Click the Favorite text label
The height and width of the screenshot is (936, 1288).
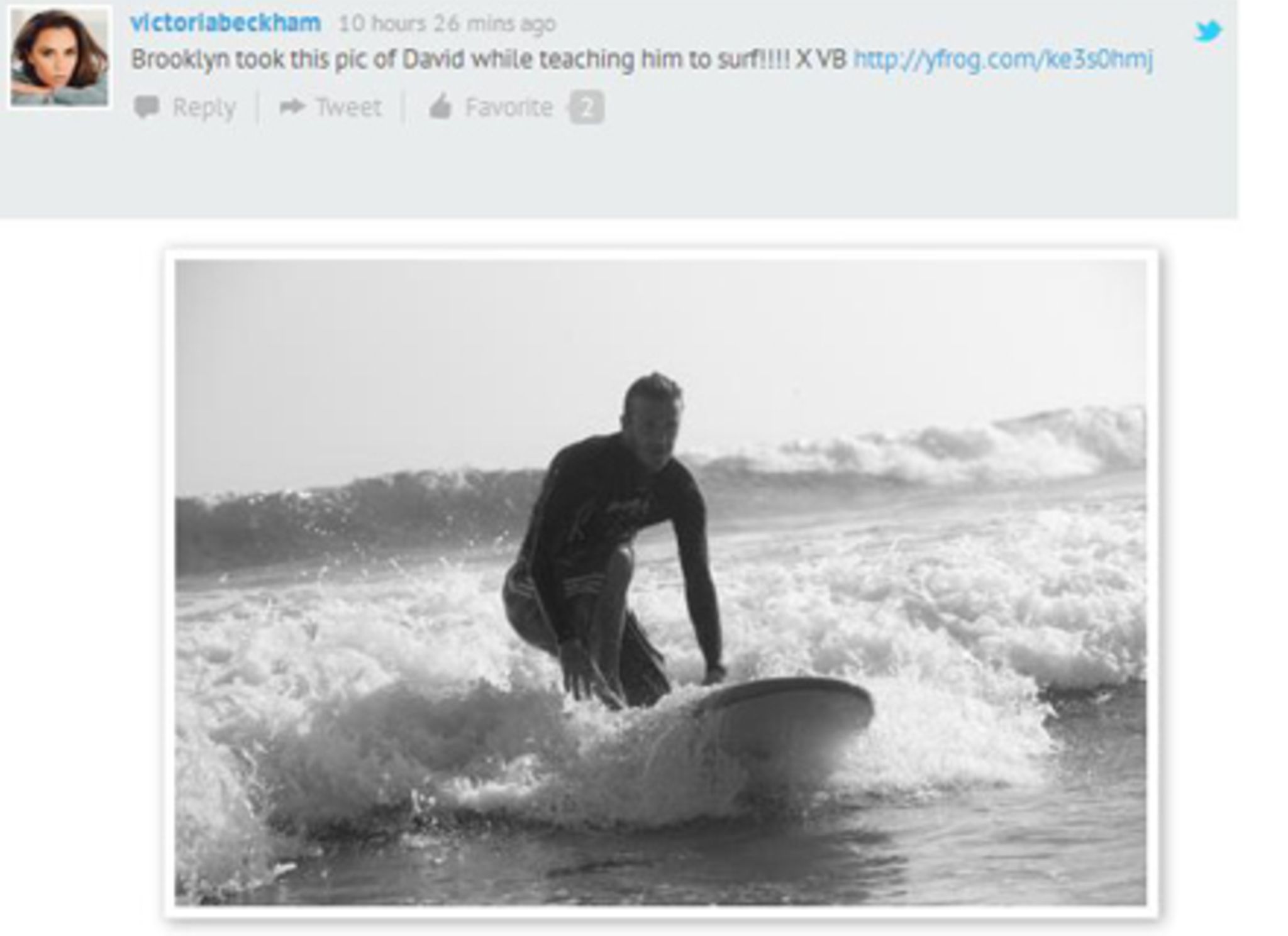coord(509,107)
